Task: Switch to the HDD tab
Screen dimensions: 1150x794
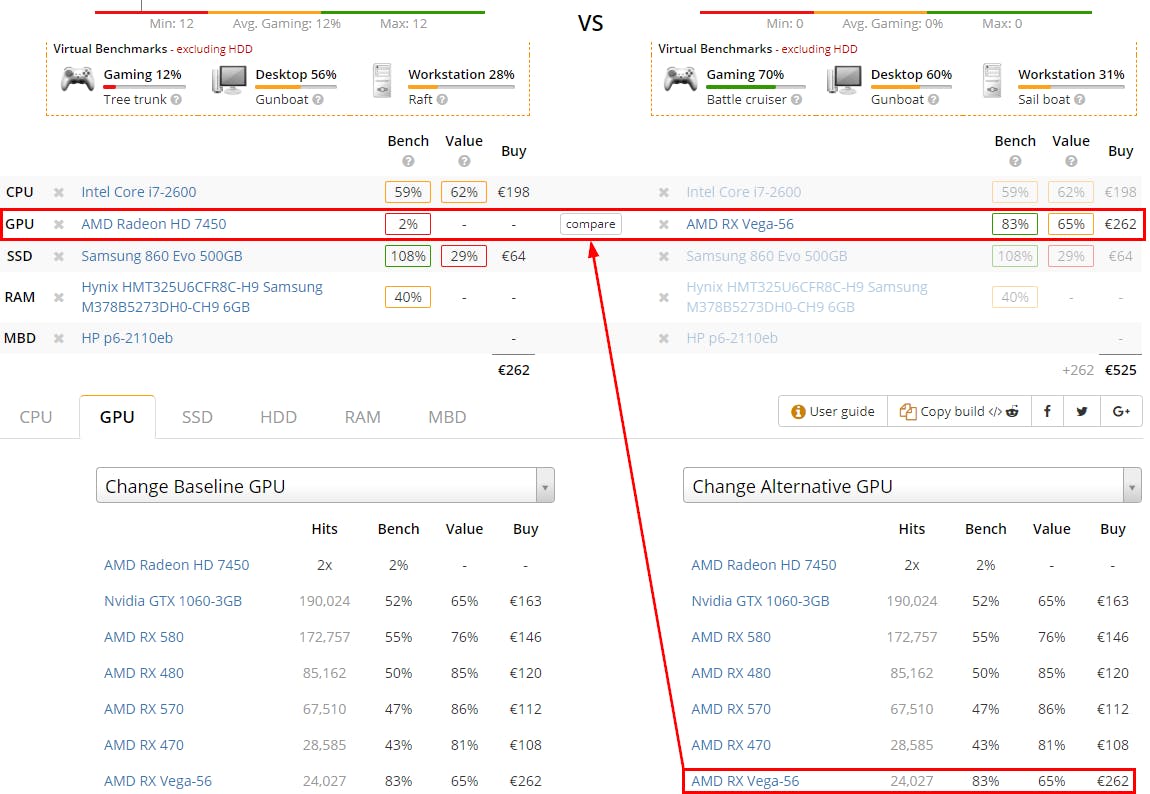Action: coord(279,417)
